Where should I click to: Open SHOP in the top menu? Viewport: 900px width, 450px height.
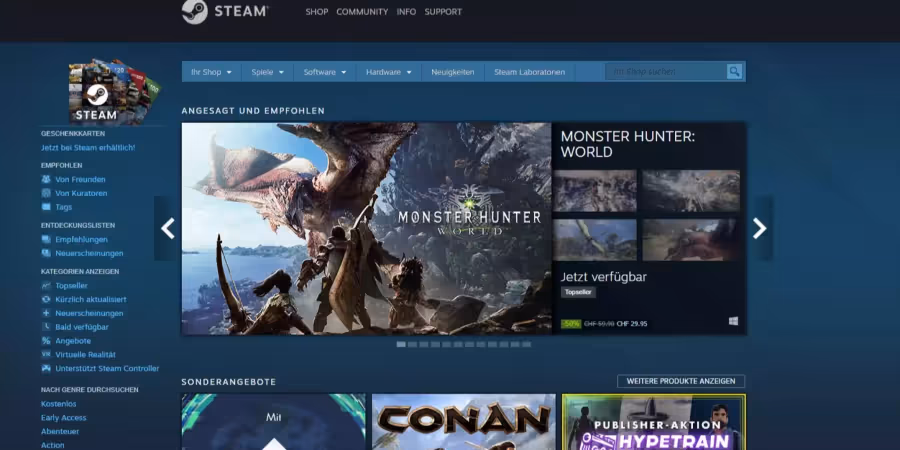tap(317, 11)
